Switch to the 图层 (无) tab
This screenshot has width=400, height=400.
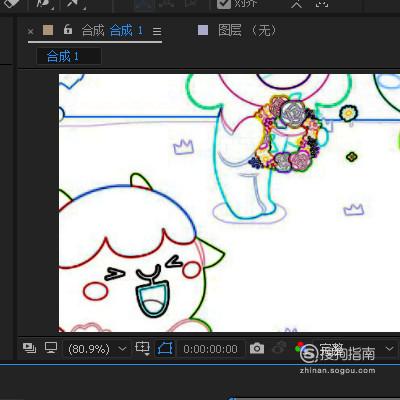[x=247, y=31]
